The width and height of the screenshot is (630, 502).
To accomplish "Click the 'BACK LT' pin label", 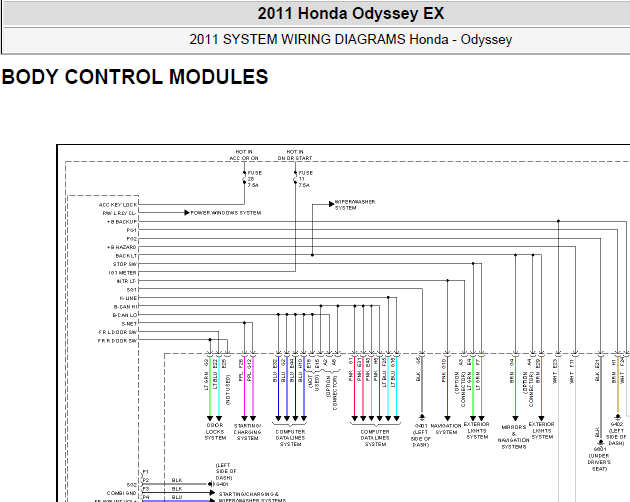I will pyautogui.click(x=126, y=256).
